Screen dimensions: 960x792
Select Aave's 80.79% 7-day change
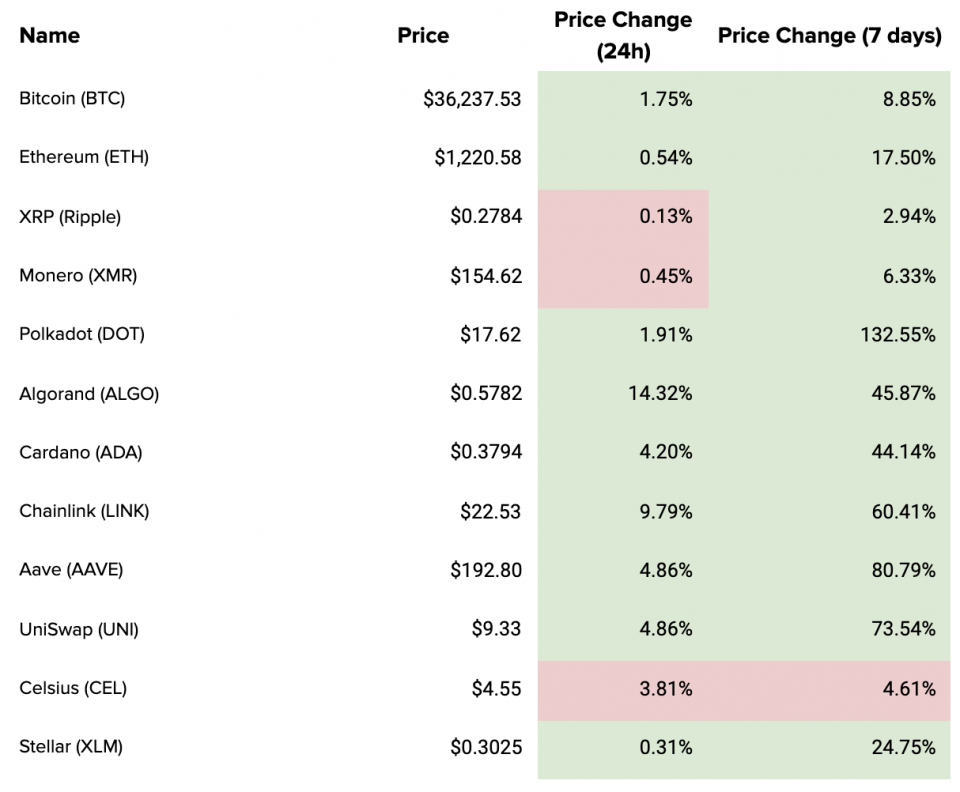[x=903, y=571]
